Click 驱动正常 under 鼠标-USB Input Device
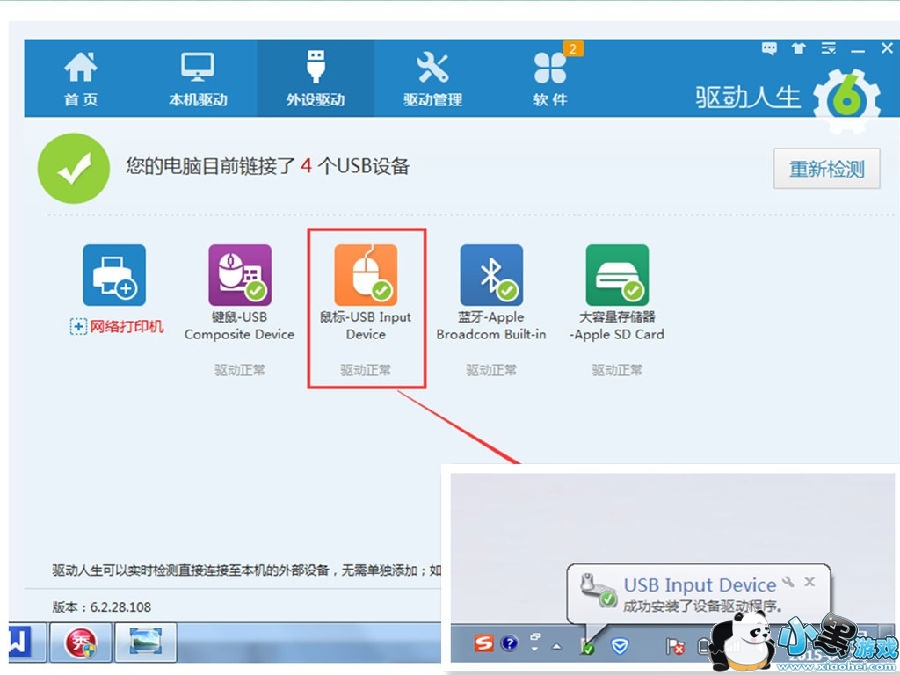The image size is (900, 675). pos(366,370)
